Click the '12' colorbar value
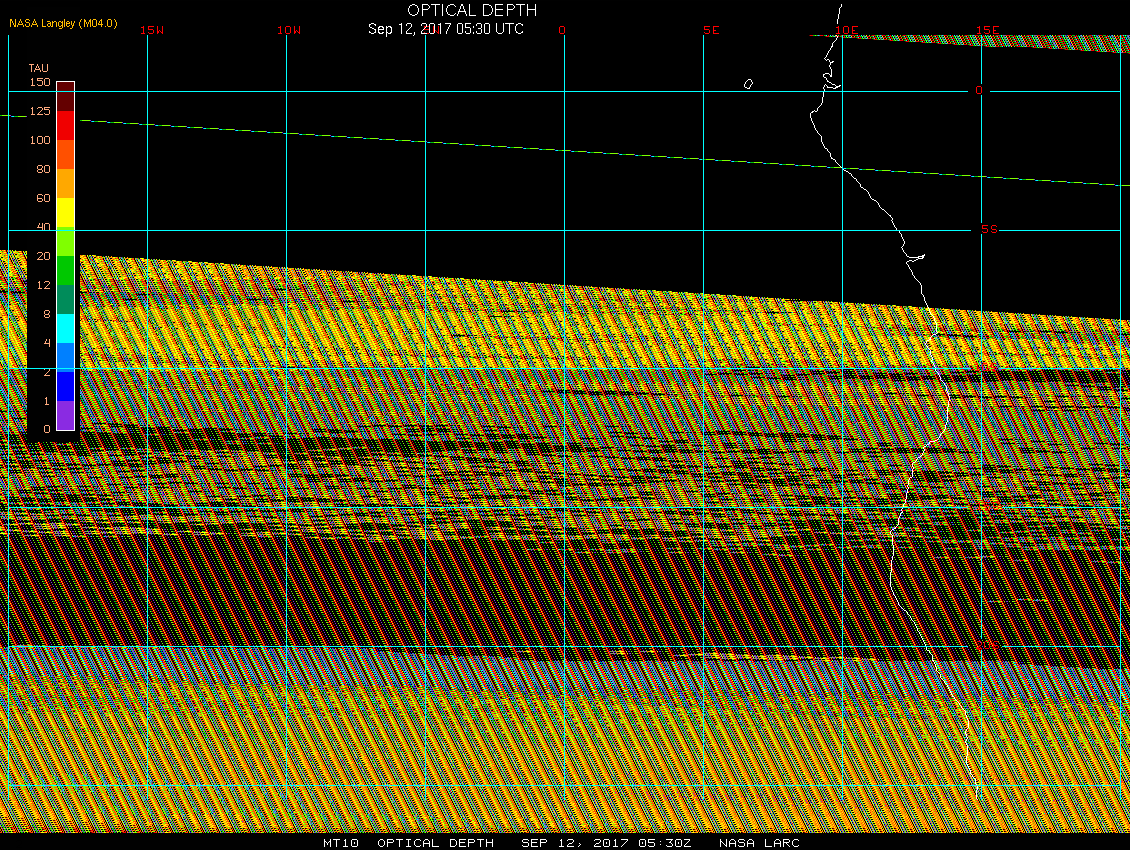Screen dimensions: 1130x850 tap(43, 285)
